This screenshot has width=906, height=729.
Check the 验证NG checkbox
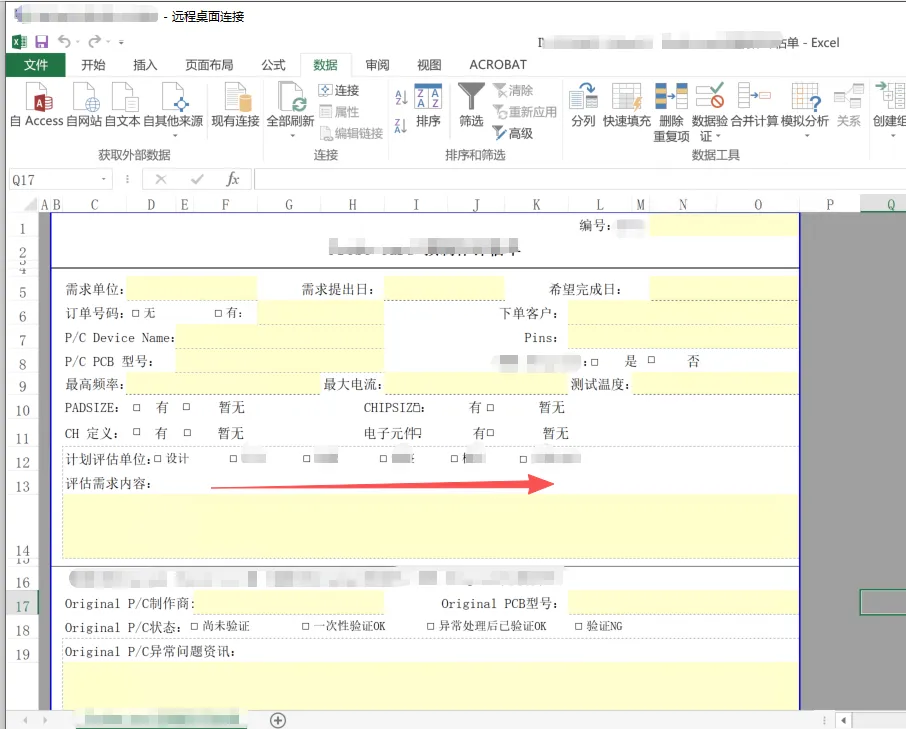click(x=578, y=626)
